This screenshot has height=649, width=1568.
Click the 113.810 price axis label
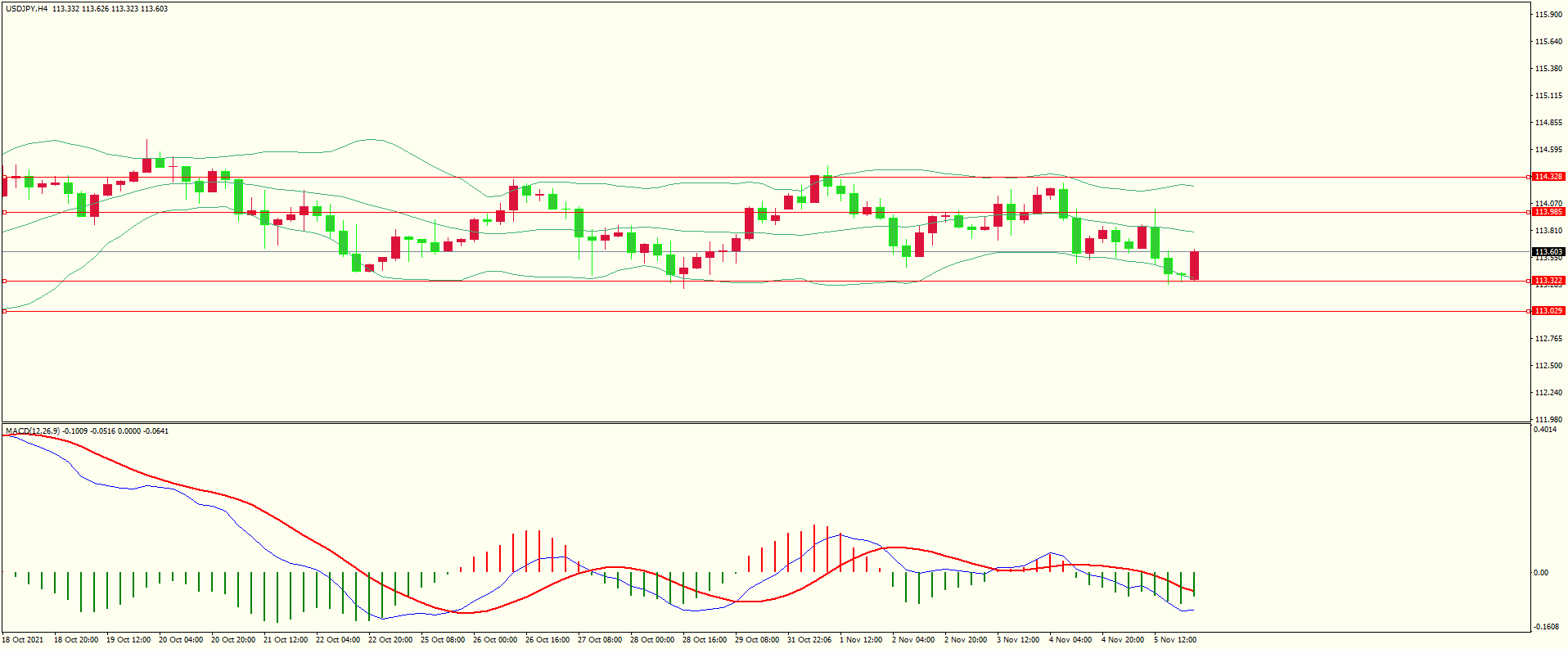point(1548,231)
